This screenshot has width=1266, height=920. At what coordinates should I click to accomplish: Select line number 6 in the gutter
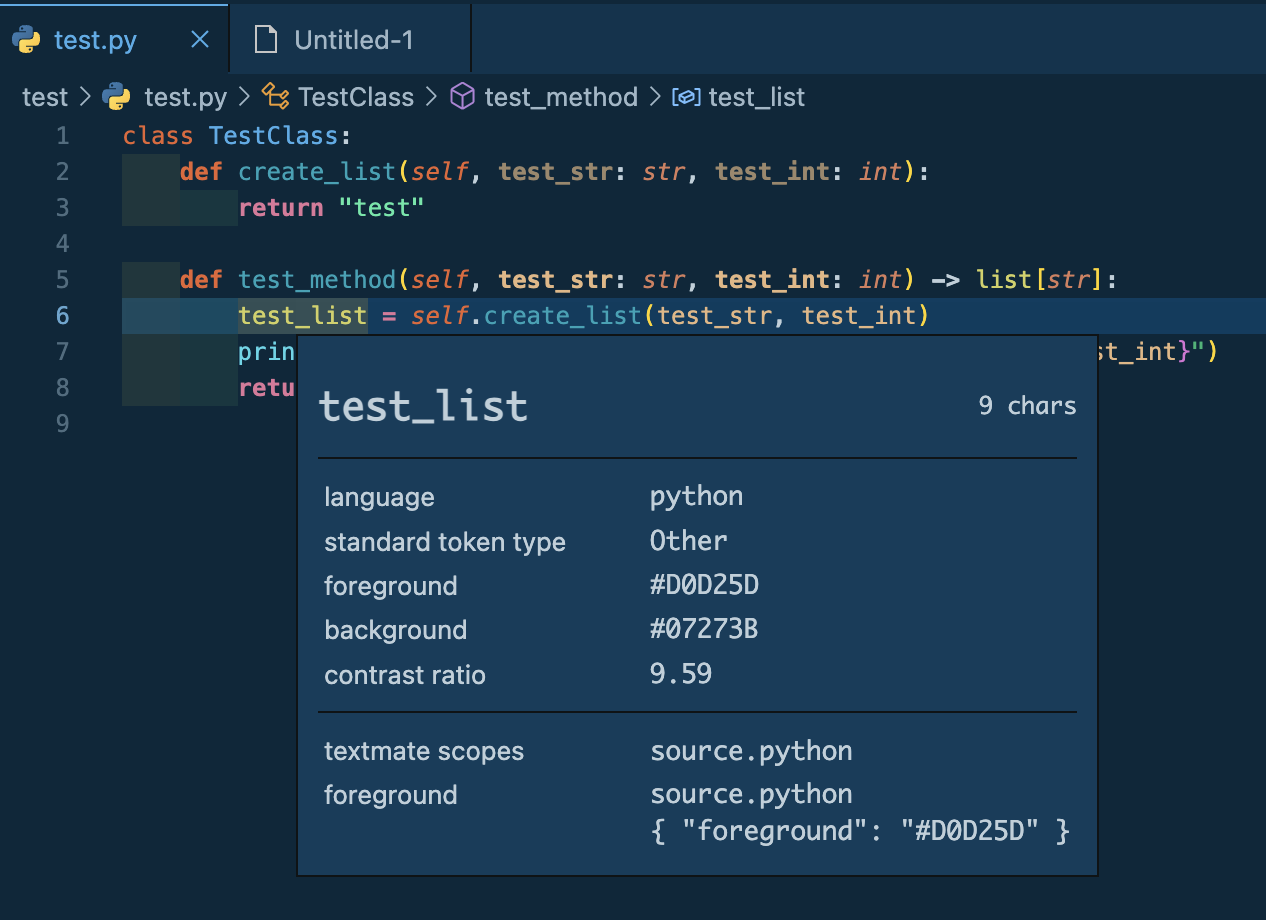(62, 315)
